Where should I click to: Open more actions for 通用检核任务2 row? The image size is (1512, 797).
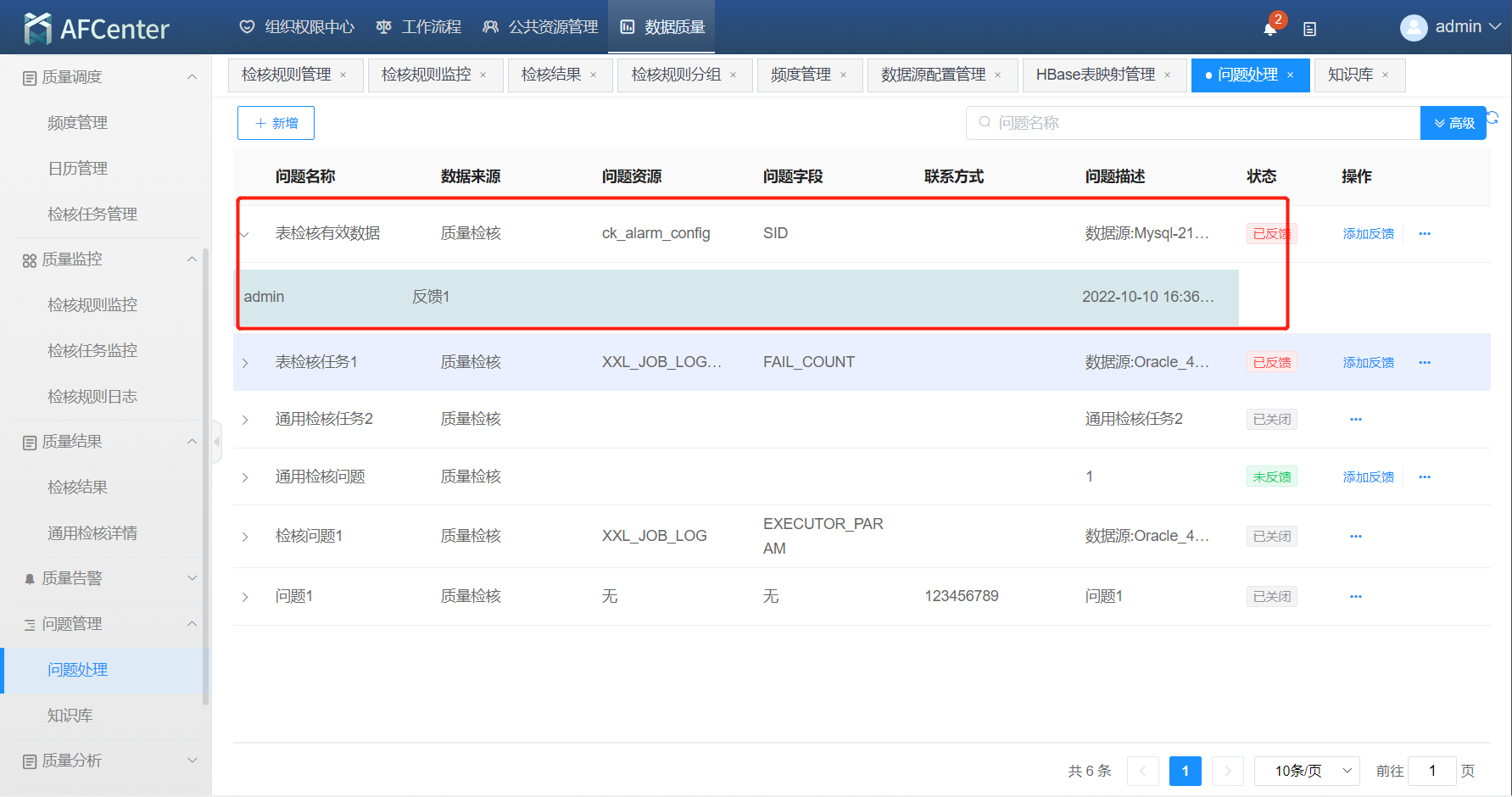1355,420
